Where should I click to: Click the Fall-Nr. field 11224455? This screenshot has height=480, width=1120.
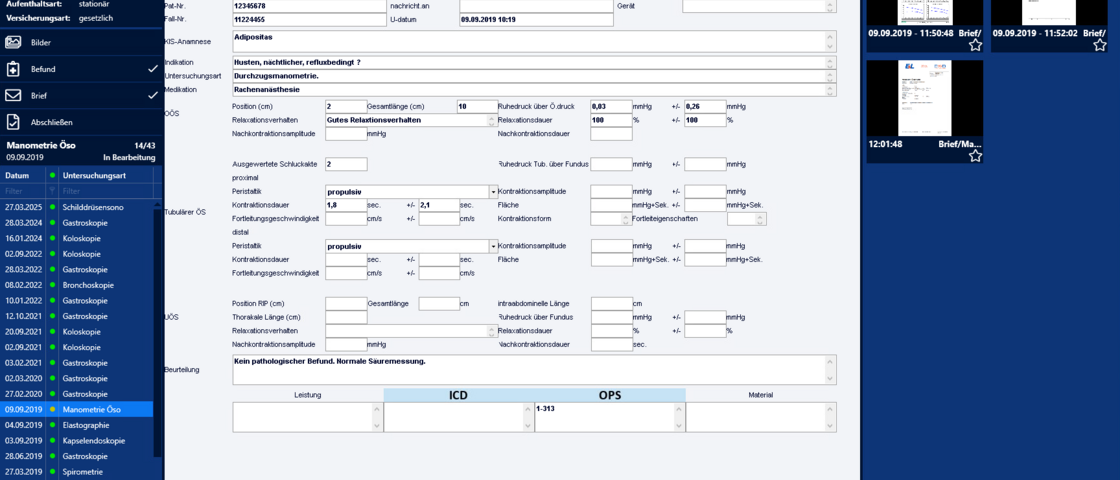click(309, 20)
